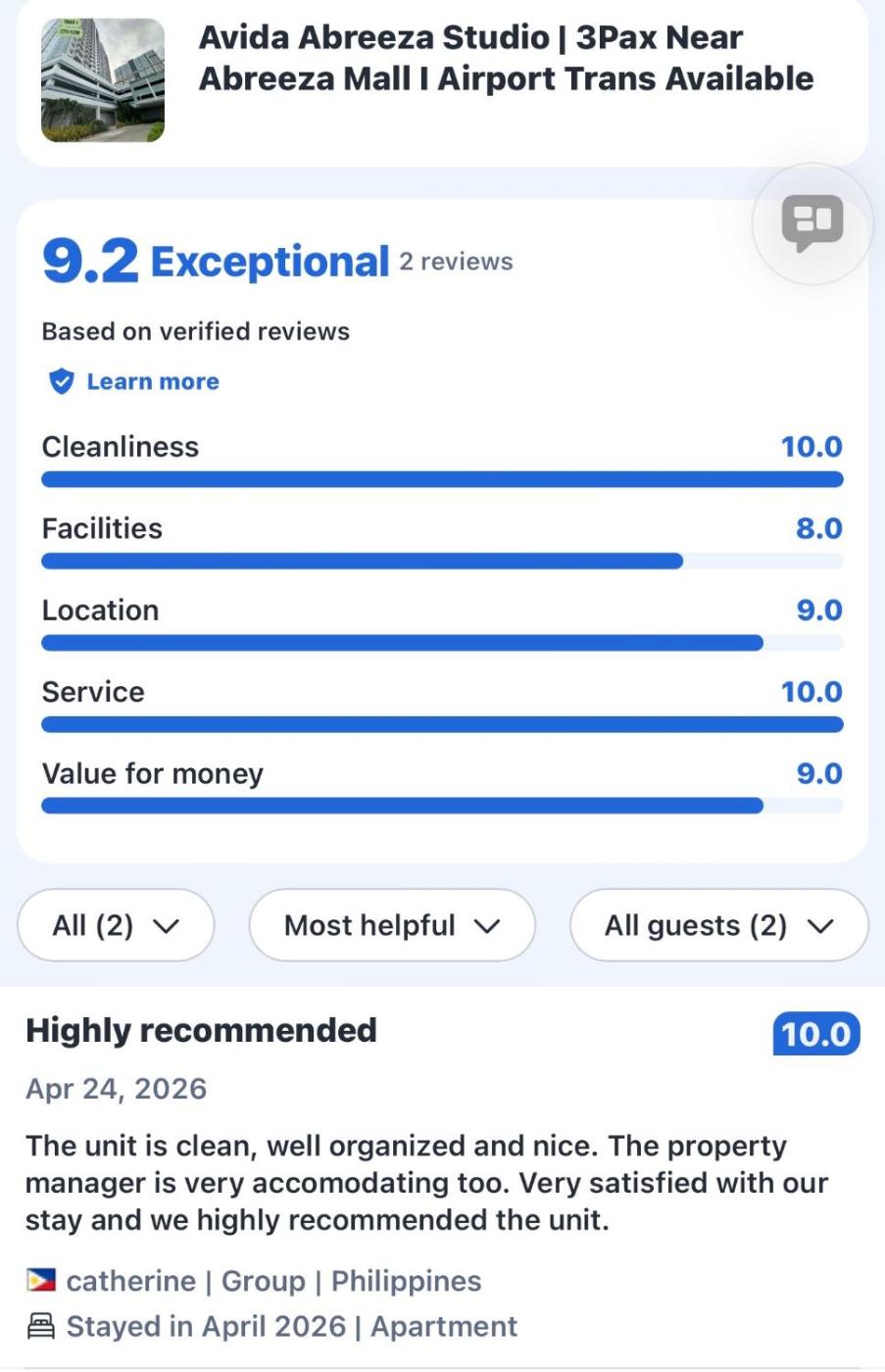The height and width of the screenshot is (1372, 885).
Task: Click the Facilities rating bar
Action: click(442, 562)
